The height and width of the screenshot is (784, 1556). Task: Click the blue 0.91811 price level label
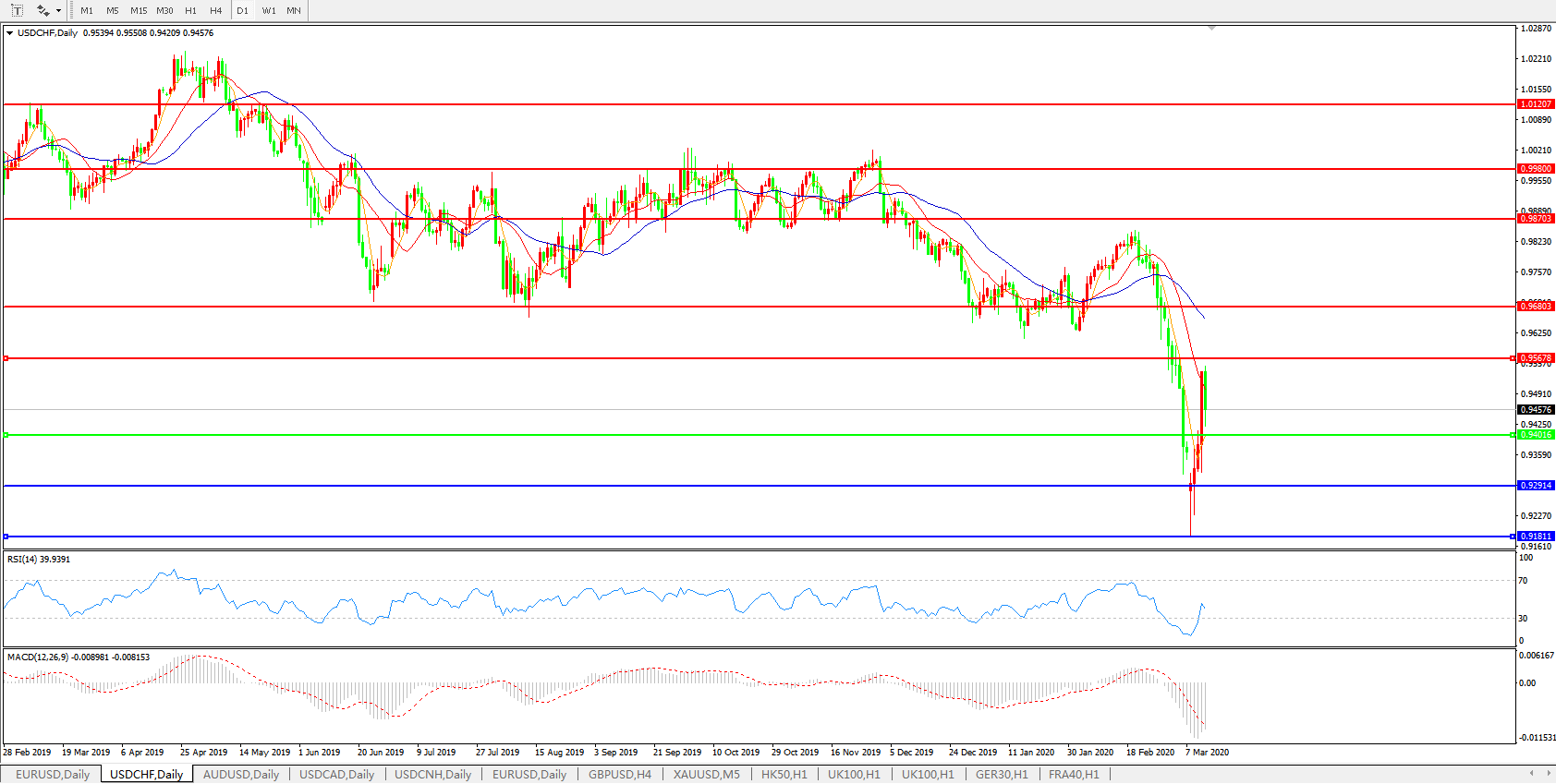coord(1536,537)
